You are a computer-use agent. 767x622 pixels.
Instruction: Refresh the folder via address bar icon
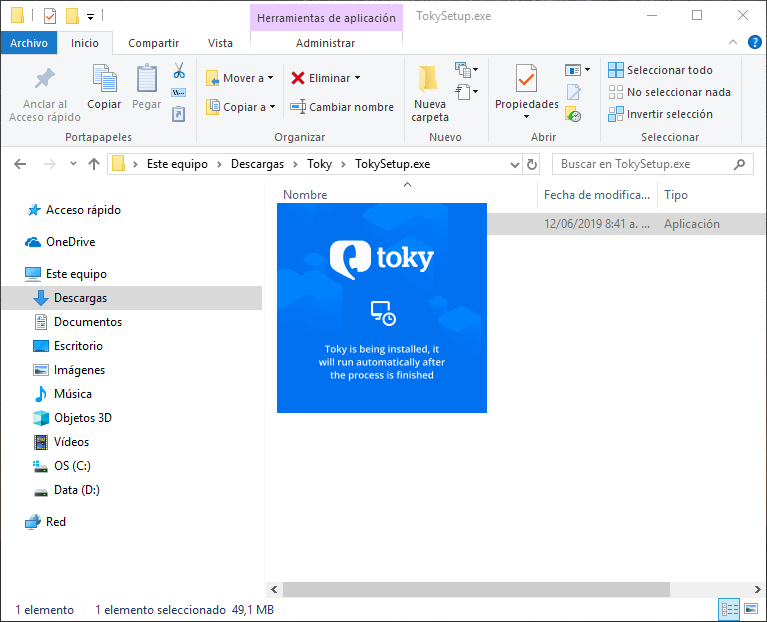tap(531, 164)
